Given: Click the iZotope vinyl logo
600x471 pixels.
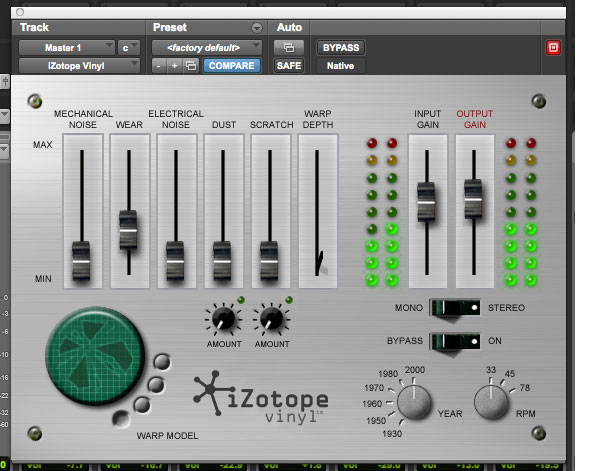Looking at the screenshot, I should coord(261,398).
